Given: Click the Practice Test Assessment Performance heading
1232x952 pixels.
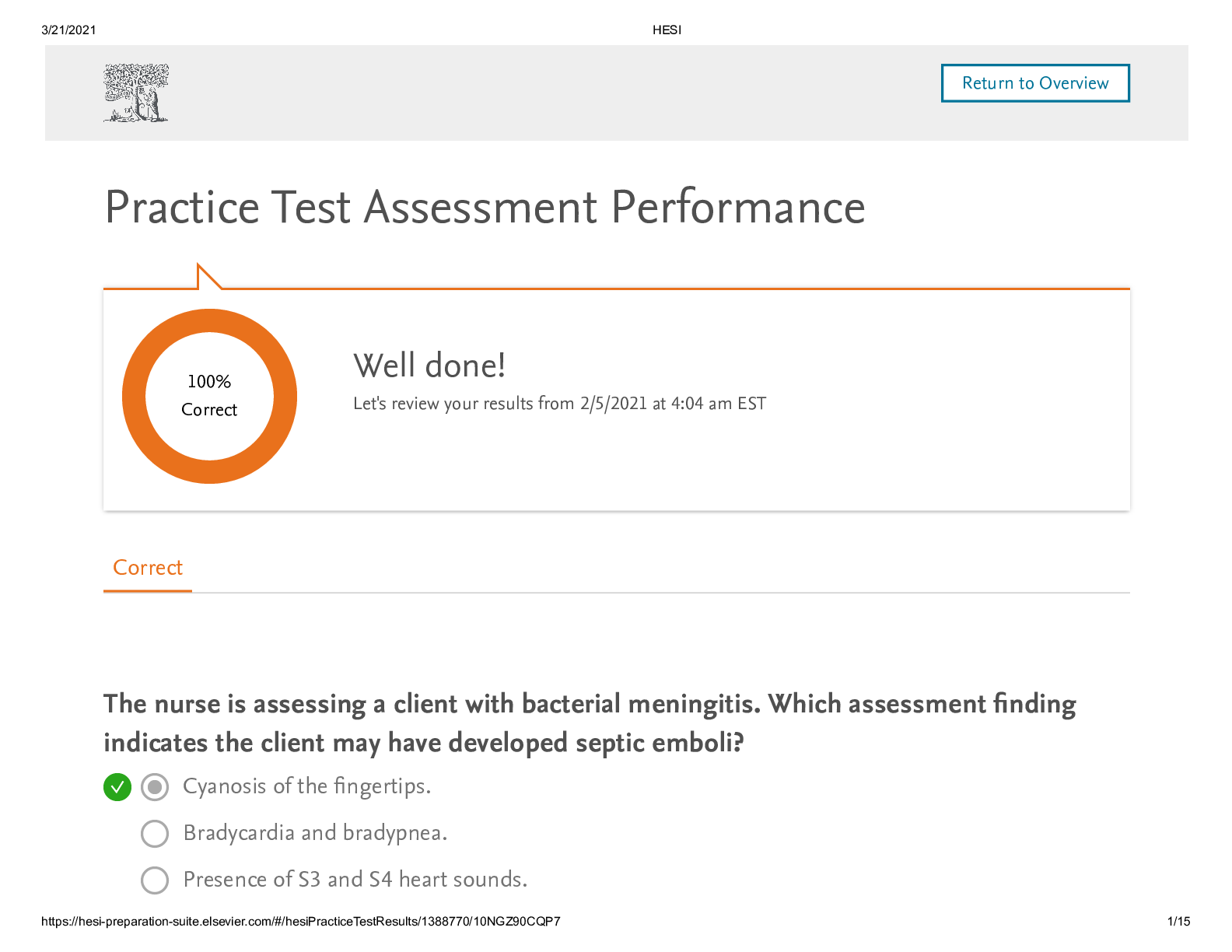Looking at the screenshot, I should pos(485,208).
